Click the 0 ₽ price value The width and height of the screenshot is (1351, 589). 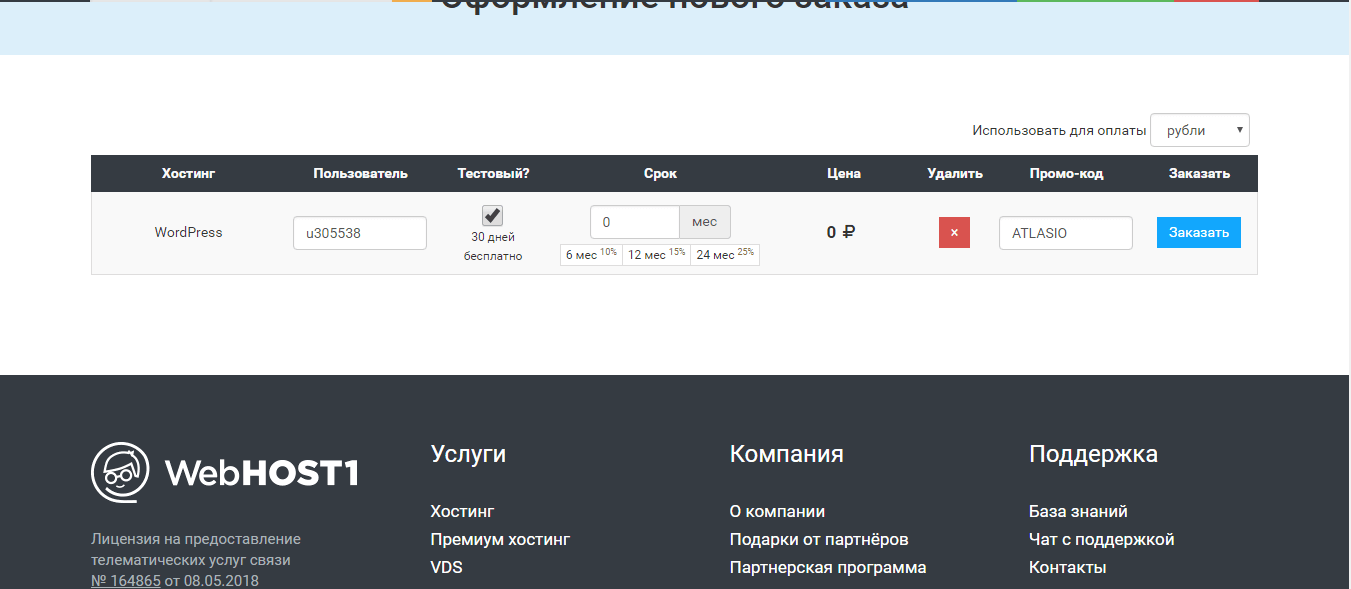(x=841, y=232)
